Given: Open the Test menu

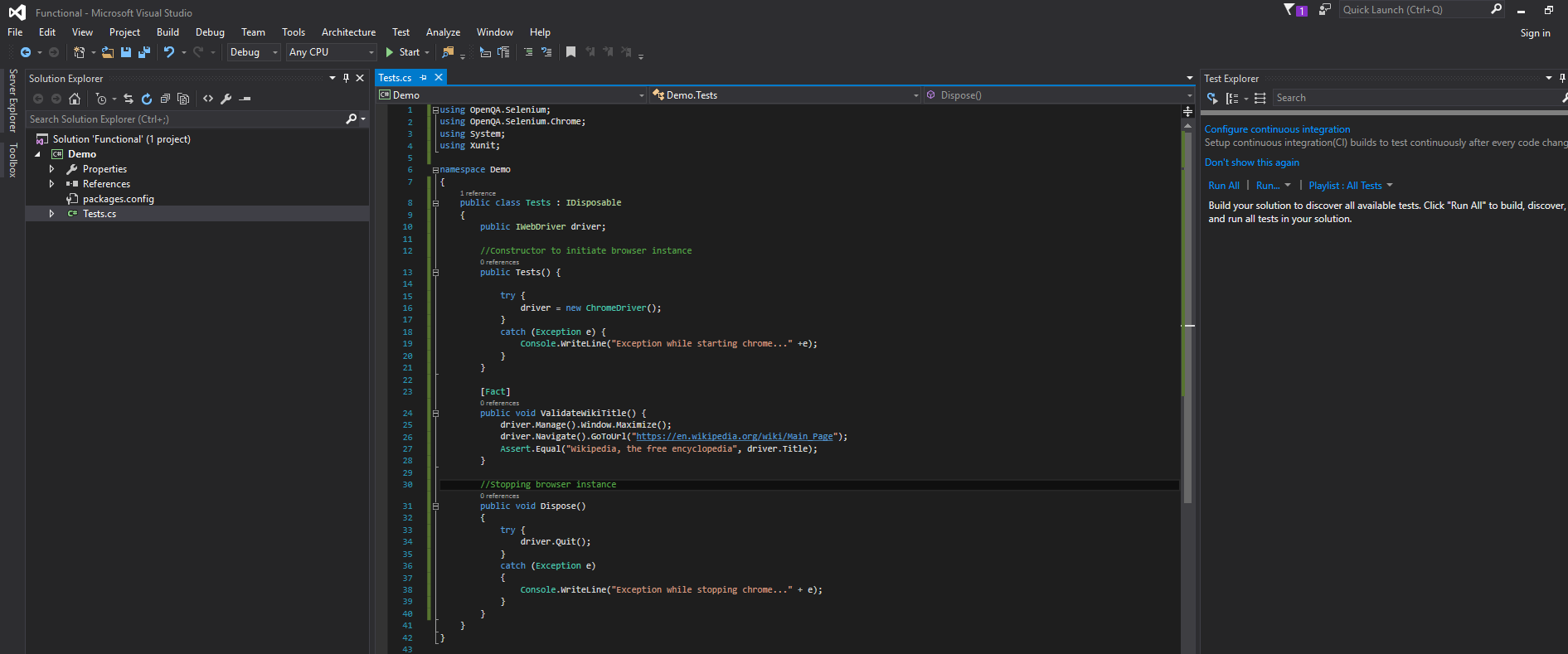Looking at the screenshot, I should click(400, 32).
